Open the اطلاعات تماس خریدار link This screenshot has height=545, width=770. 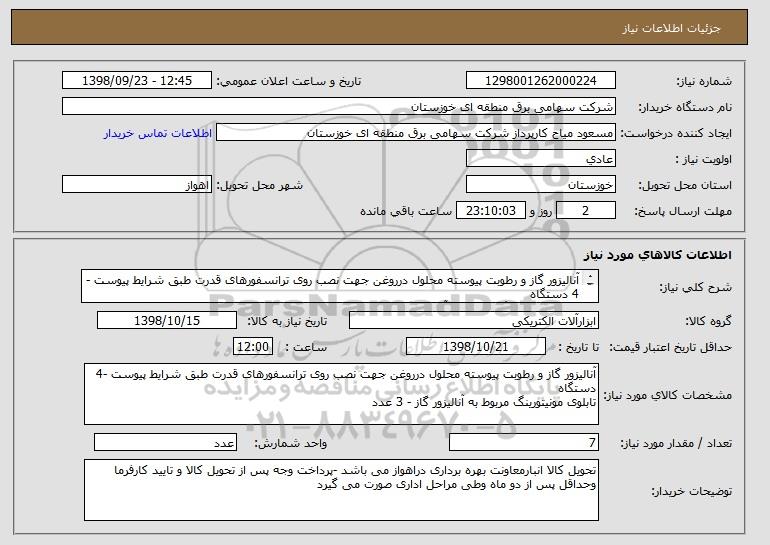click(x=158, y=134)
